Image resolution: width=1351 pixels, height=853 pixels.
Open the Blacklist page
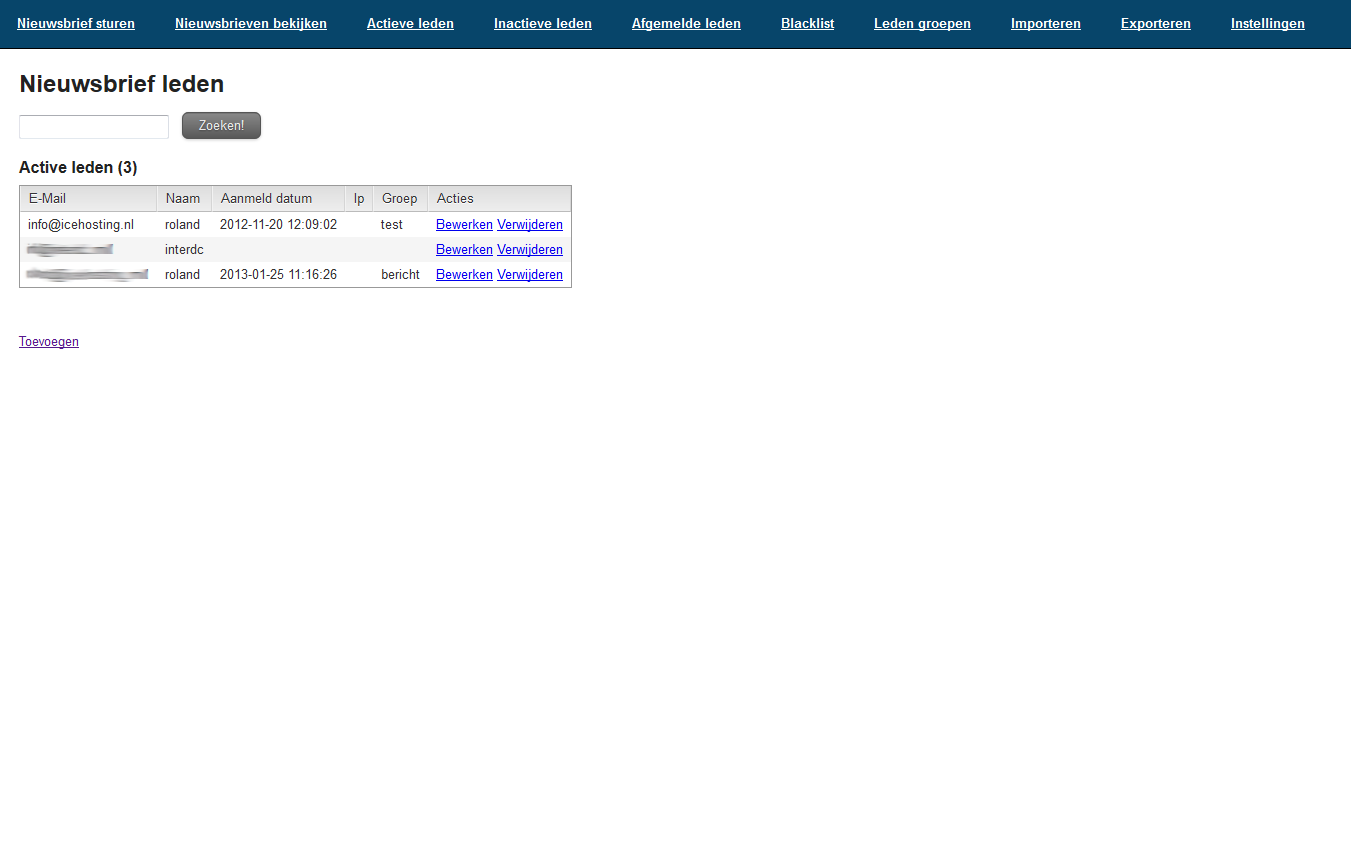[x=807, y=23]
